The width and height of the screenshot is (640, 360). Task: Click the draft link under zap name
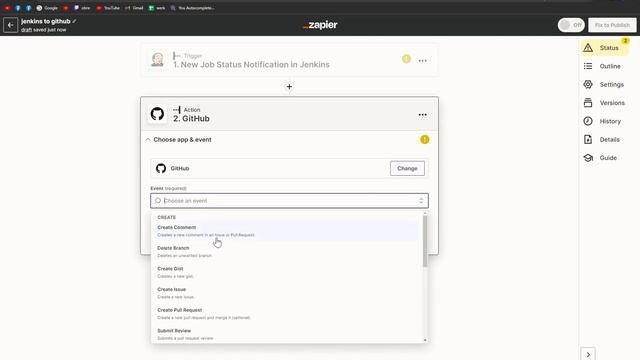click(x=26, y=30)
